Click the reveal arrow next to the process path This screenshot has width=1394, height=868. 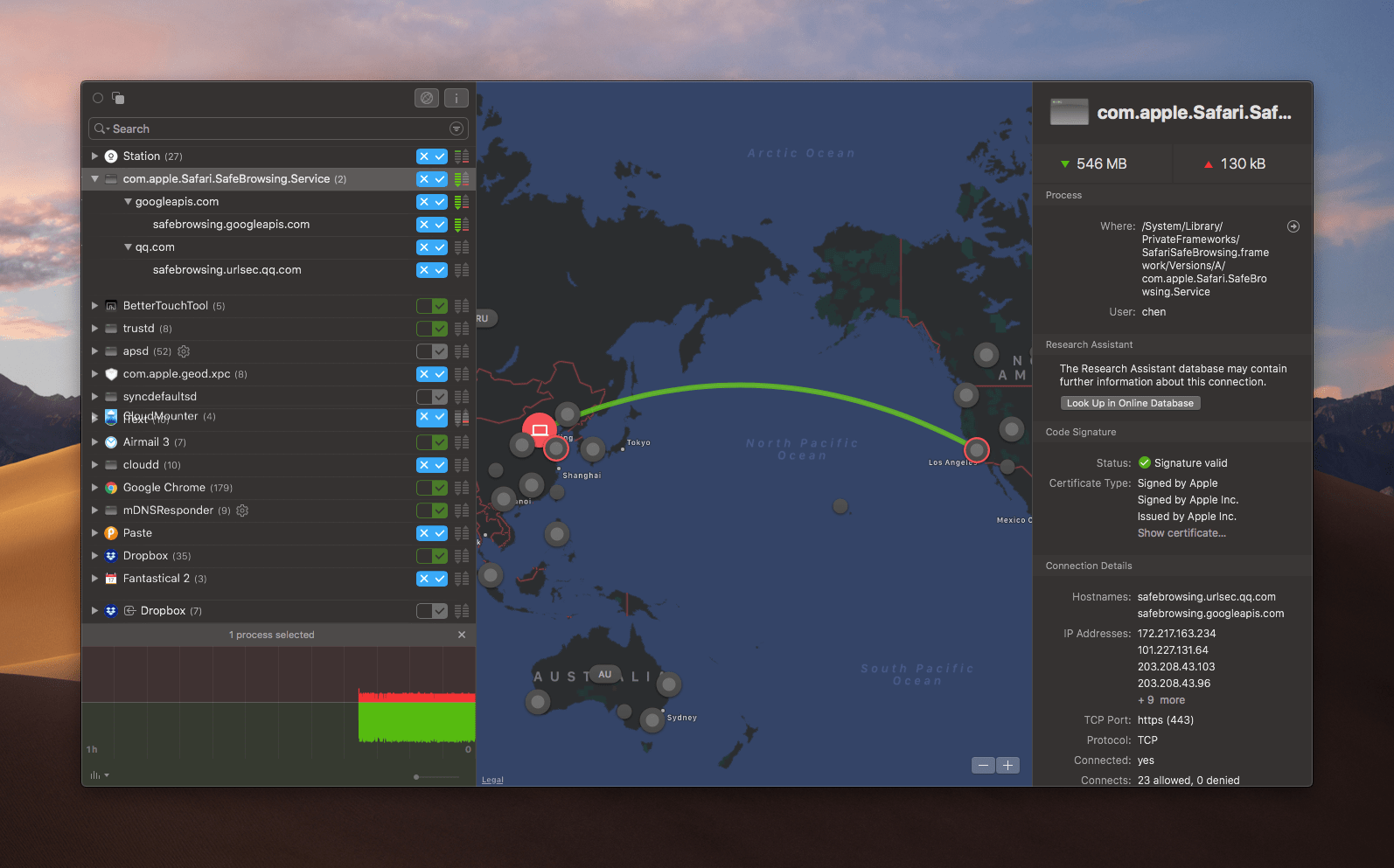click(x=1293, y=226)
